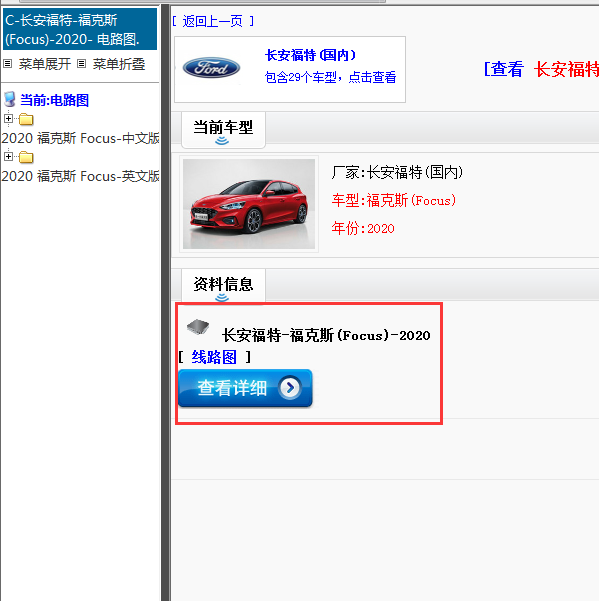Open 长安福特 (国内) brand link
The height and width of the screenshot is (601, 599).
310,56
